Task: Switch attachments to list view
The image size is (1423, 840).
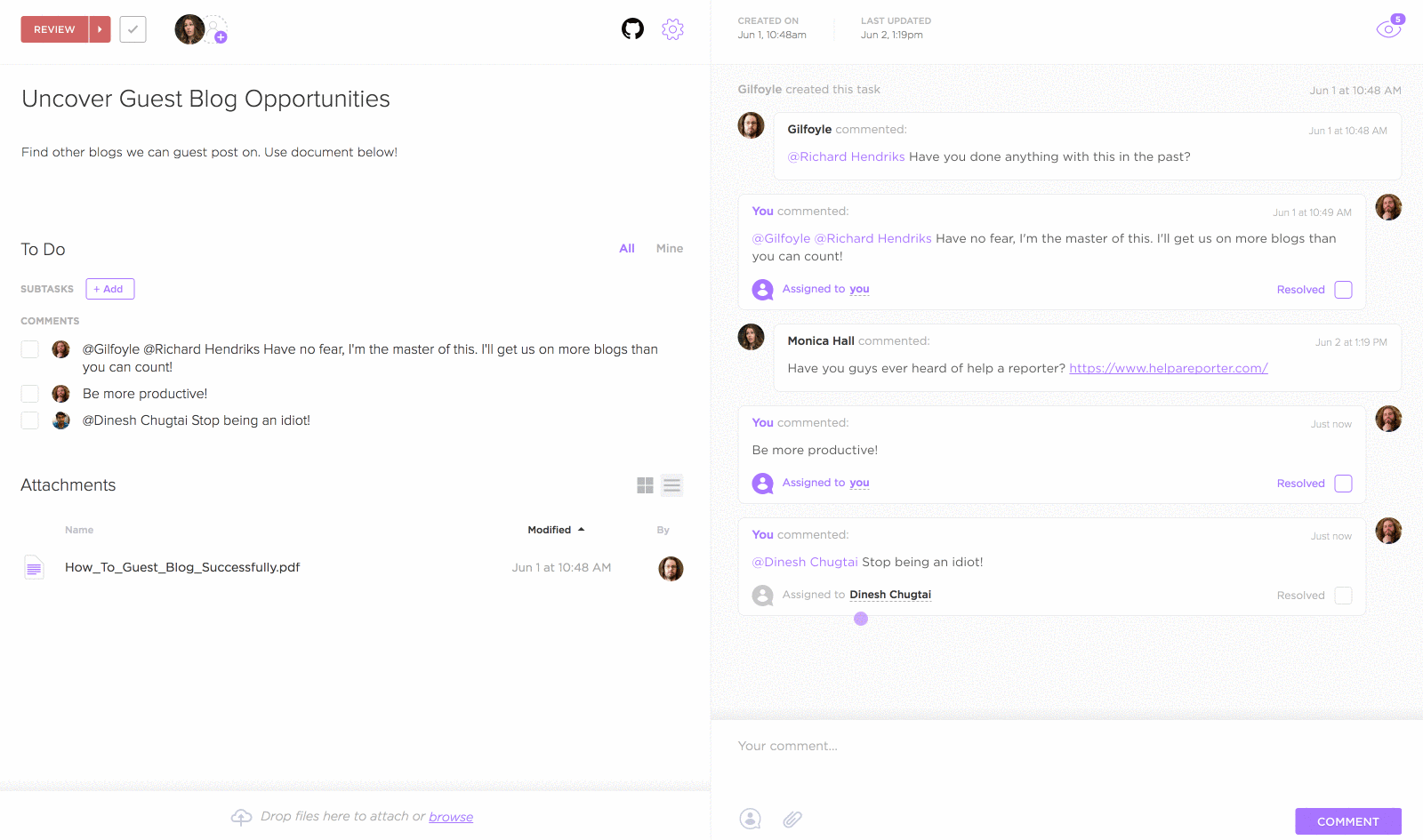Action: [672, 485]
